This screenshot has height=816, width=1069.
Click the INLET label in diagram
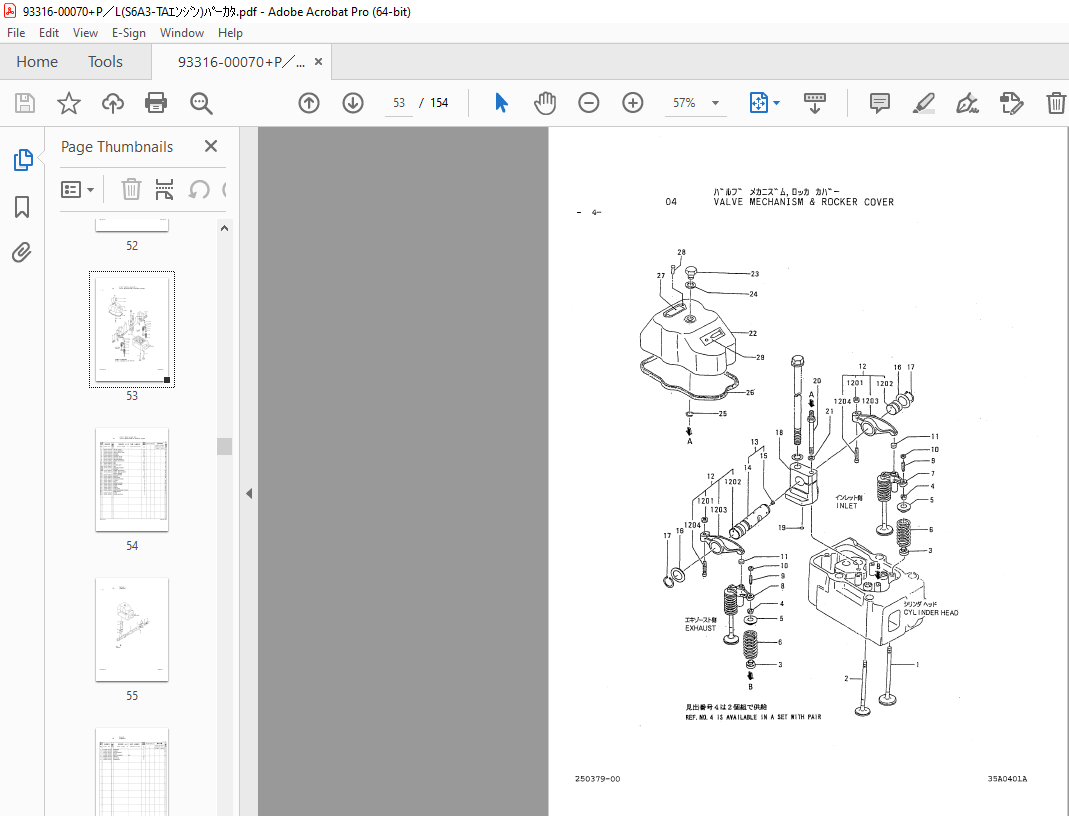pos(847,506)
